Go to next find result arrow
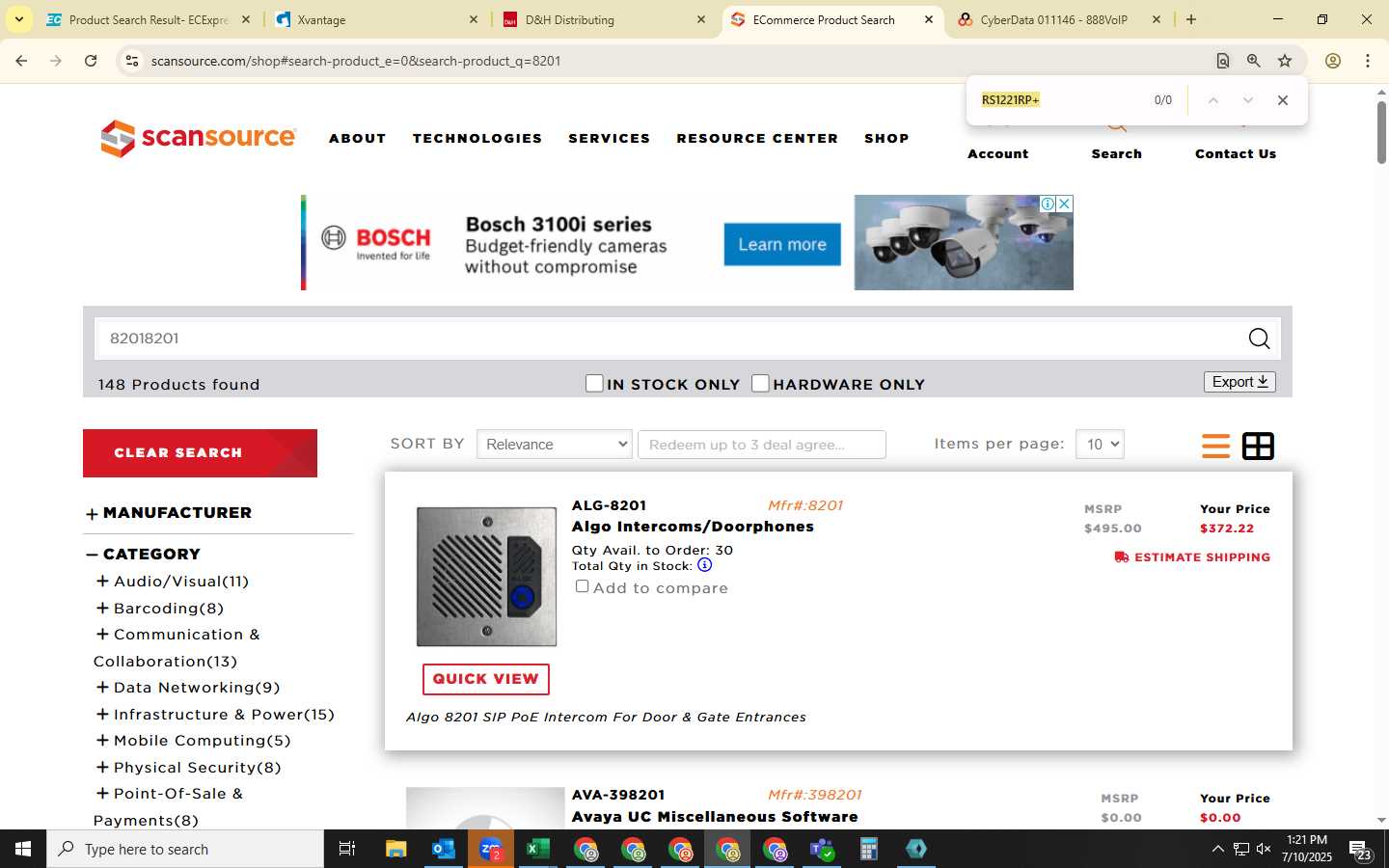Viewport: 1389px width, 868px height. coord(1247,100)
